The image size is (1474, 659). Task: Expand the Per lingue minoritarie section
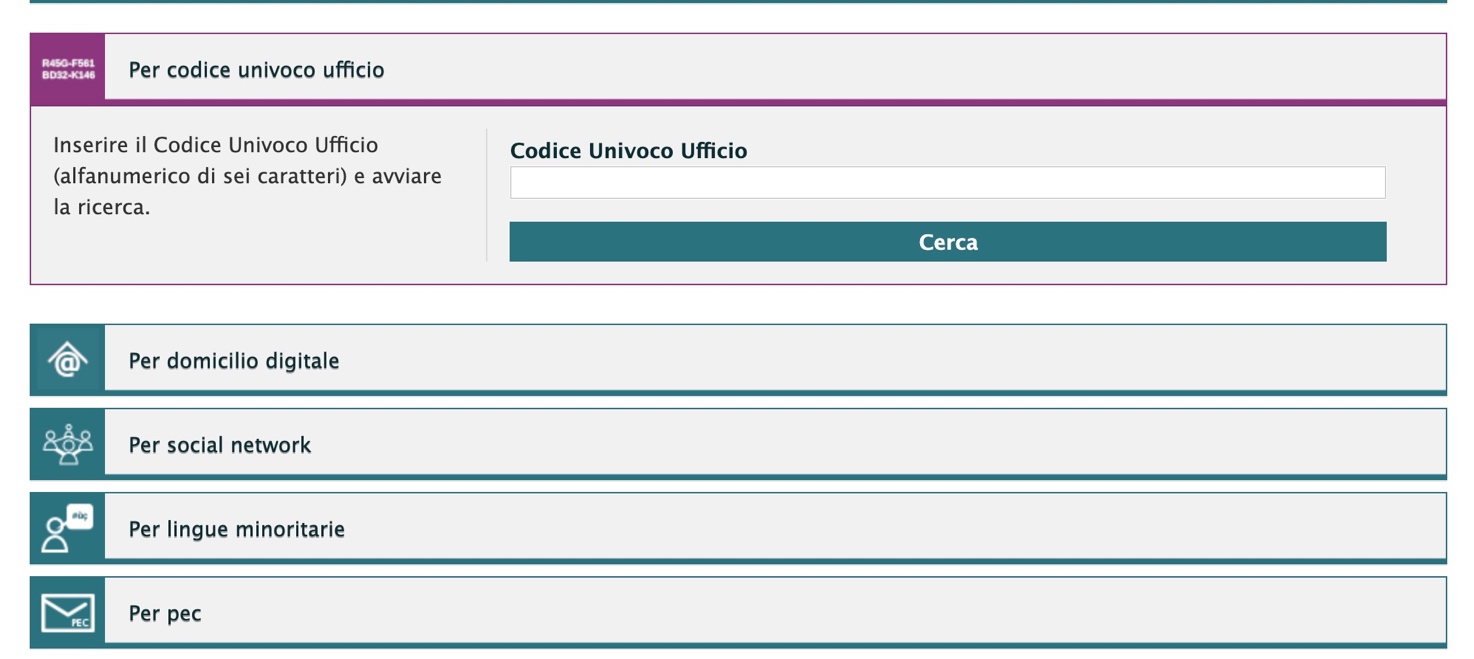(738, 528)
